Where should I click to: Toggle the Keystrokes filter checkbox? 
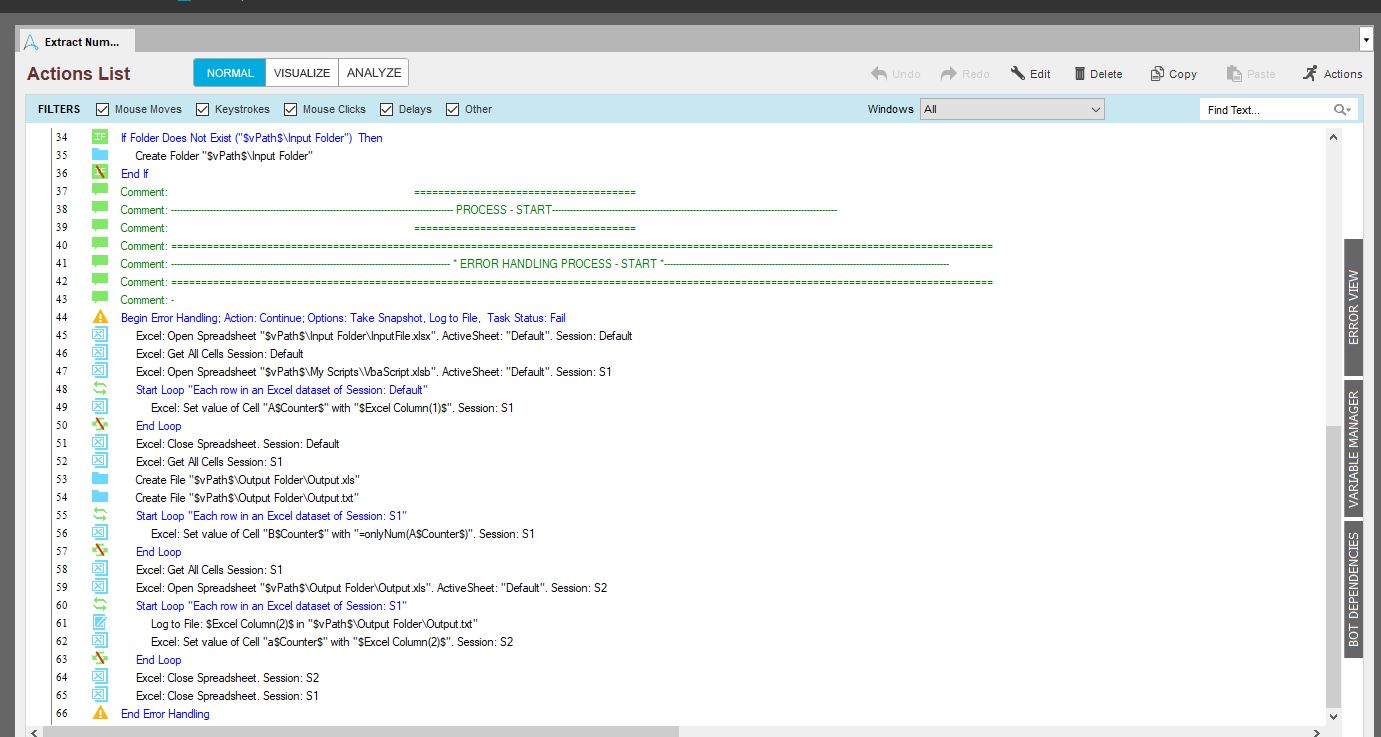pos(202,109)
